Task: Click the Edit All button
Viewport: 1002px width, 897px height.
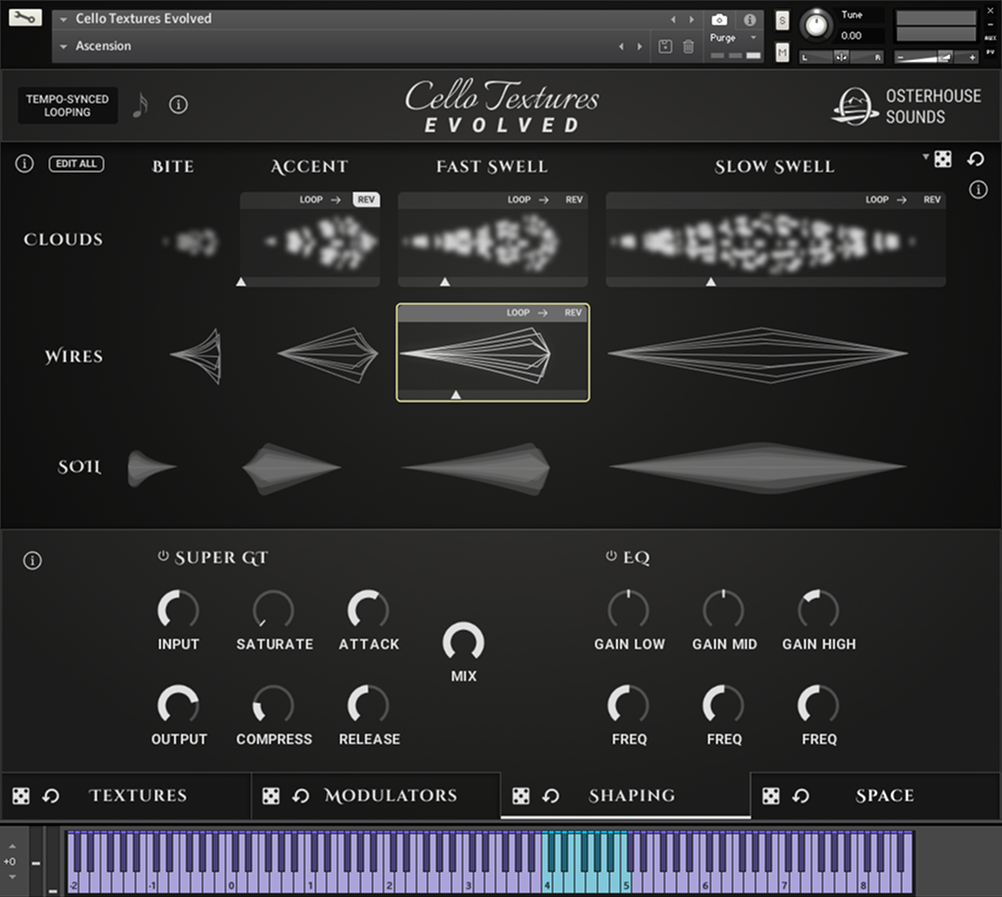Action: (77, 164)
